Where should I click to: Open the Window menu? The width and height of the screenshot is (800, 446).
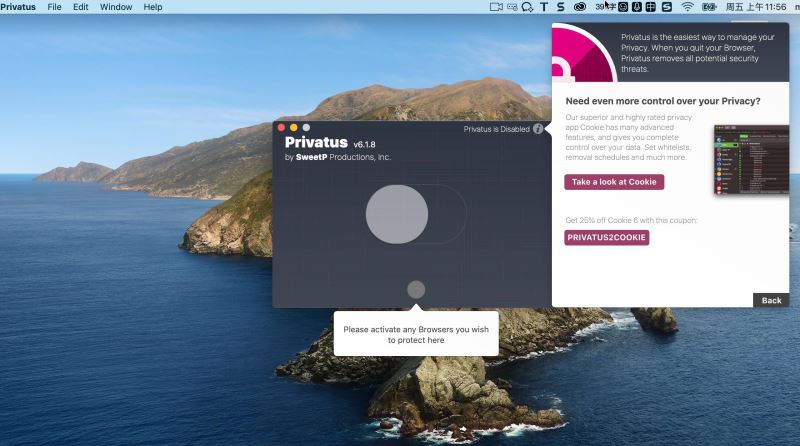(x=116, y=7)
